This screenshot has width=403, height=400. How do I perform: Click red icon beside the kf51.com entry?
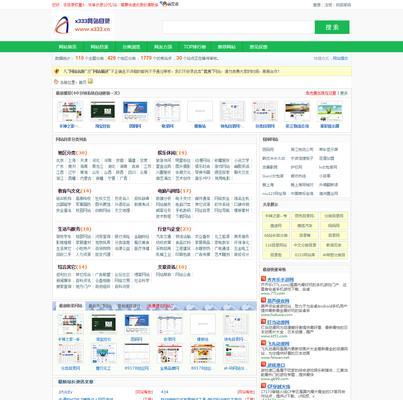pos(263,322)
